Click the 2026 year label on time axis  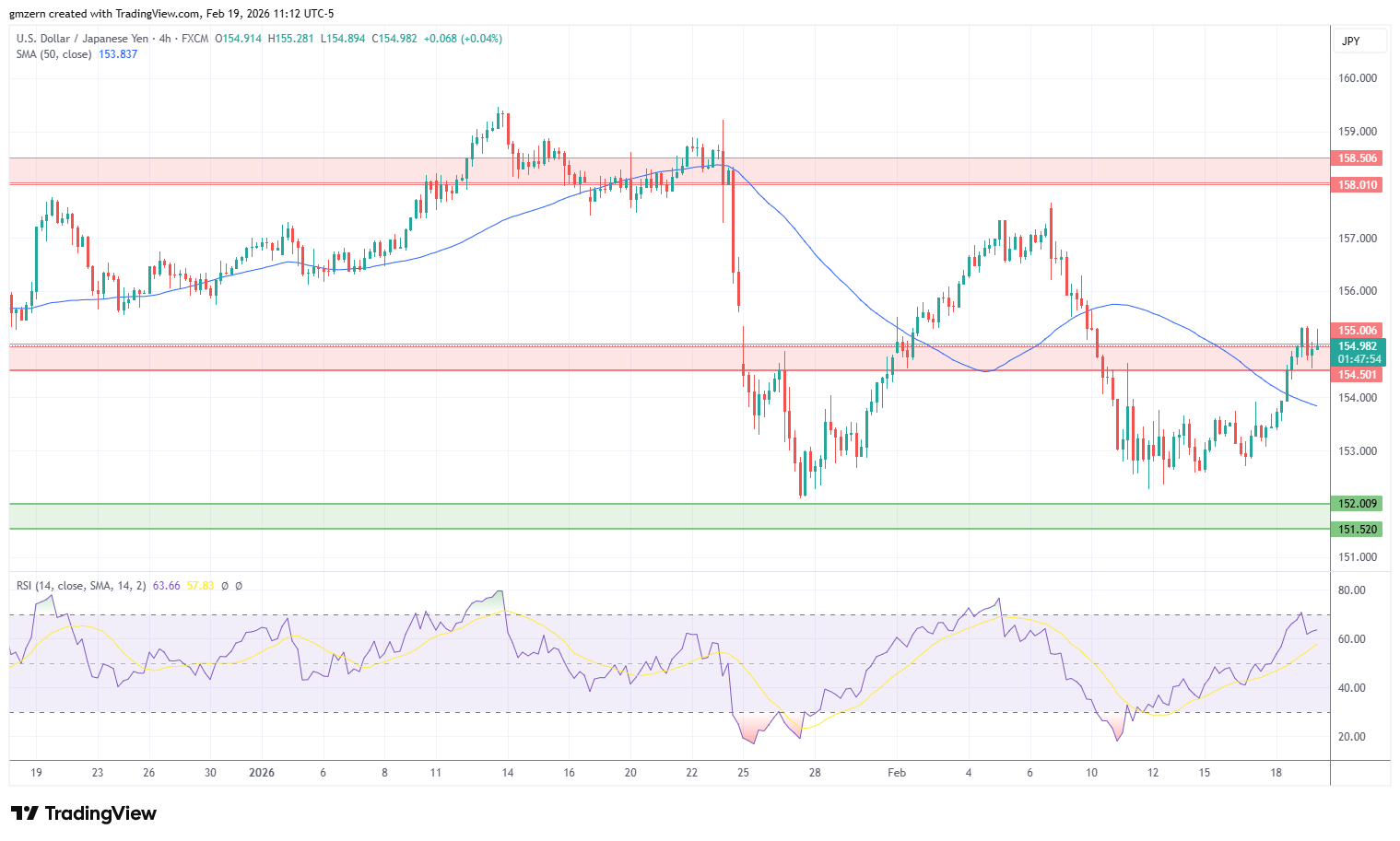pos(262,773)
